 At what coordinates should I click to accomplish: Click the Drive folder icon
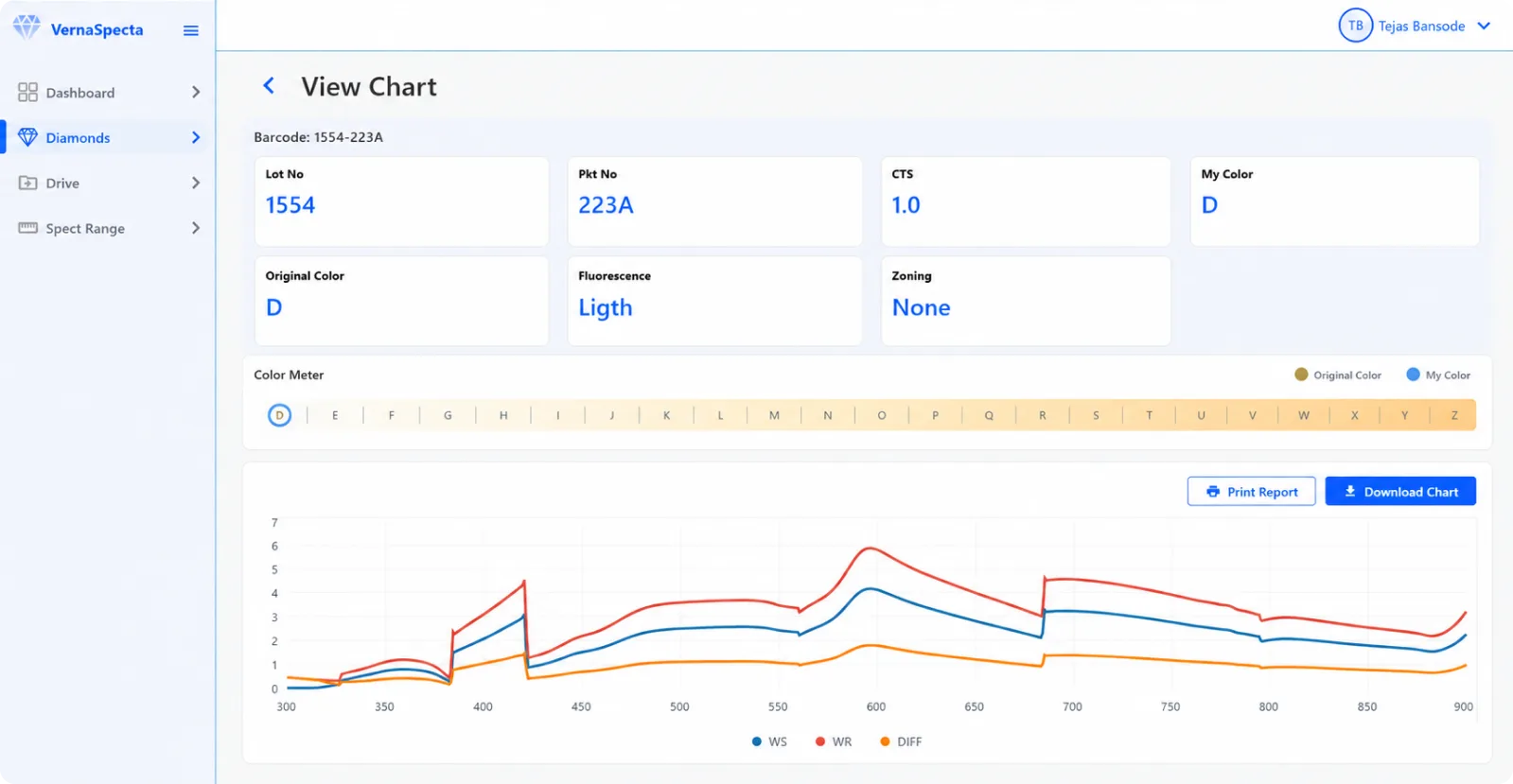[27, 183]
